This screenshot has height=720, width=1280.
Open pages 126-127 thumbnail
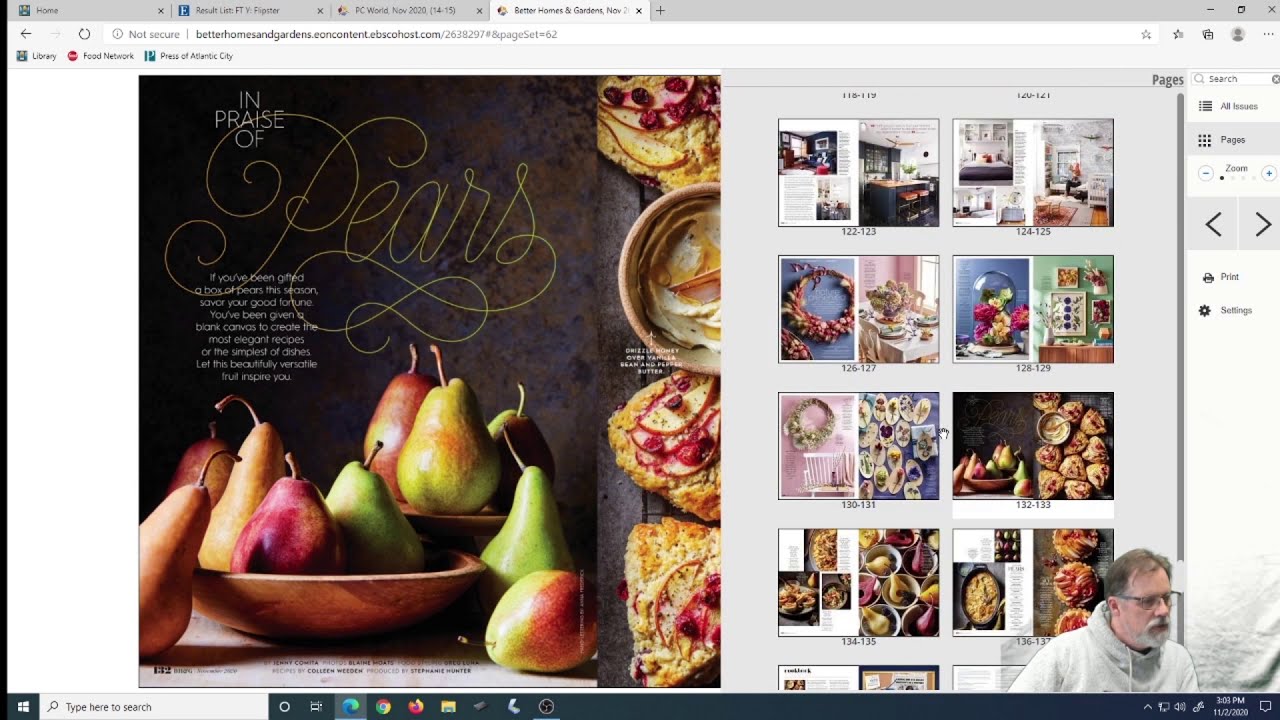point(859,309)
